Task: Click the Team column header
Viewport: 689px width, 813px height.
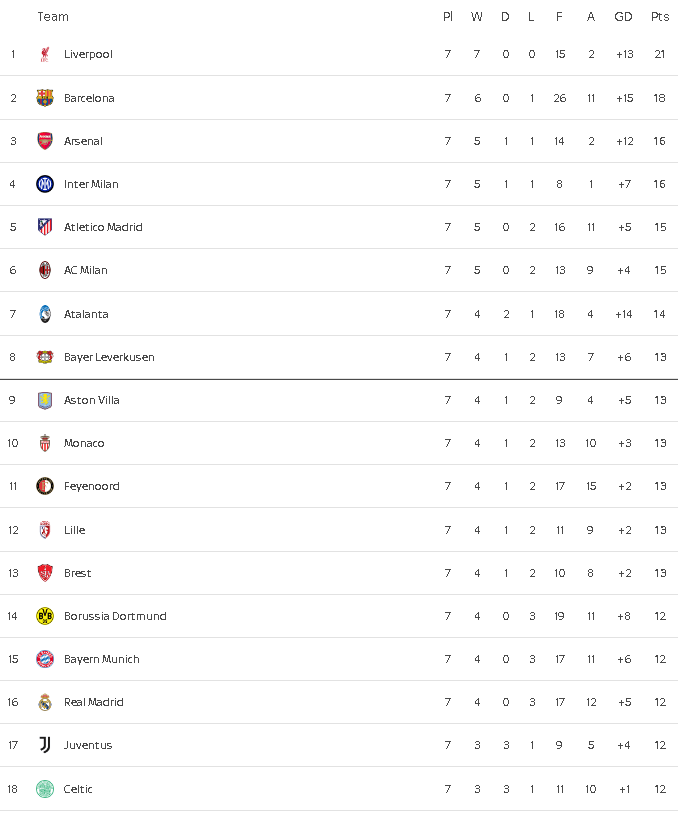Action: (53, 17)
